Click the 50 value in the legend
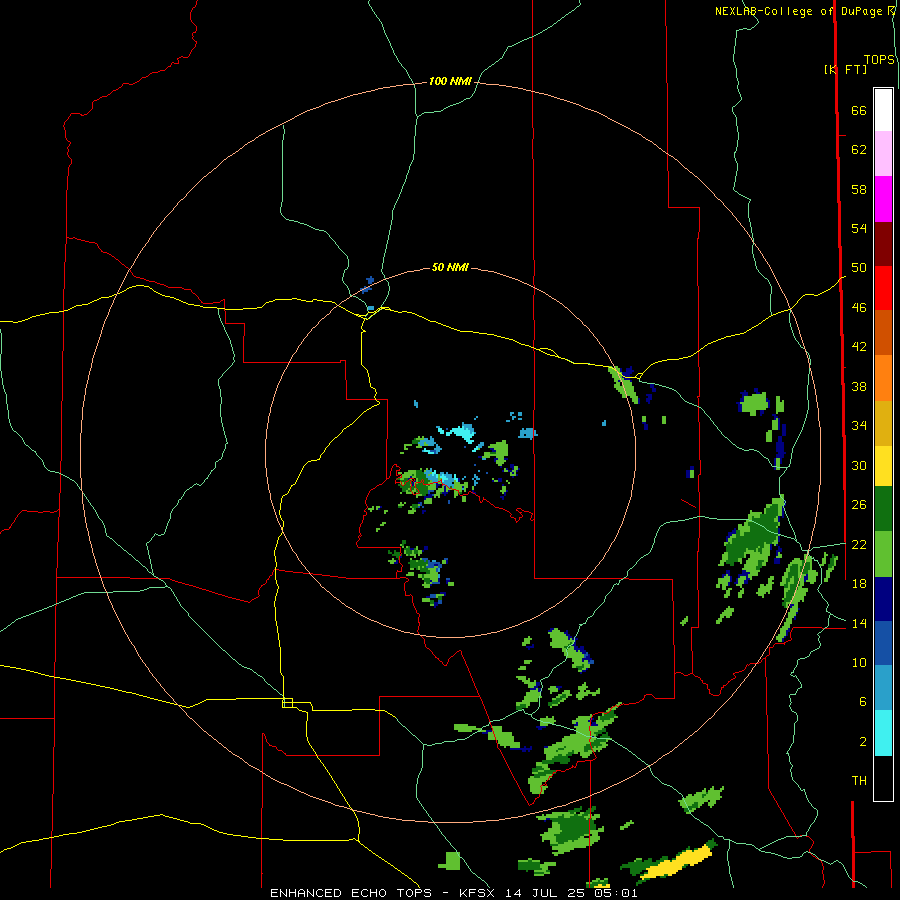 [x=859, y=268]
